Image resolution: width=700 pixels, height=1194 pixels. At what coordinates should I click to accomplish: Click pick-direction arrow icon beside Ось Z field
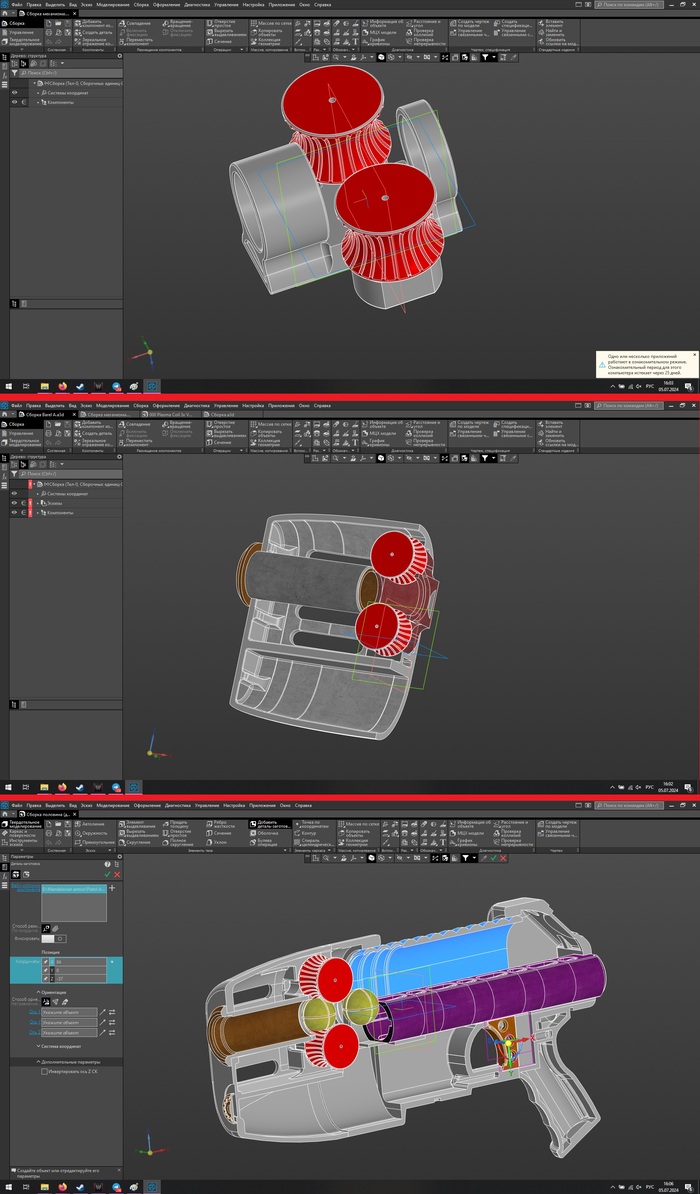(102, 1033)
